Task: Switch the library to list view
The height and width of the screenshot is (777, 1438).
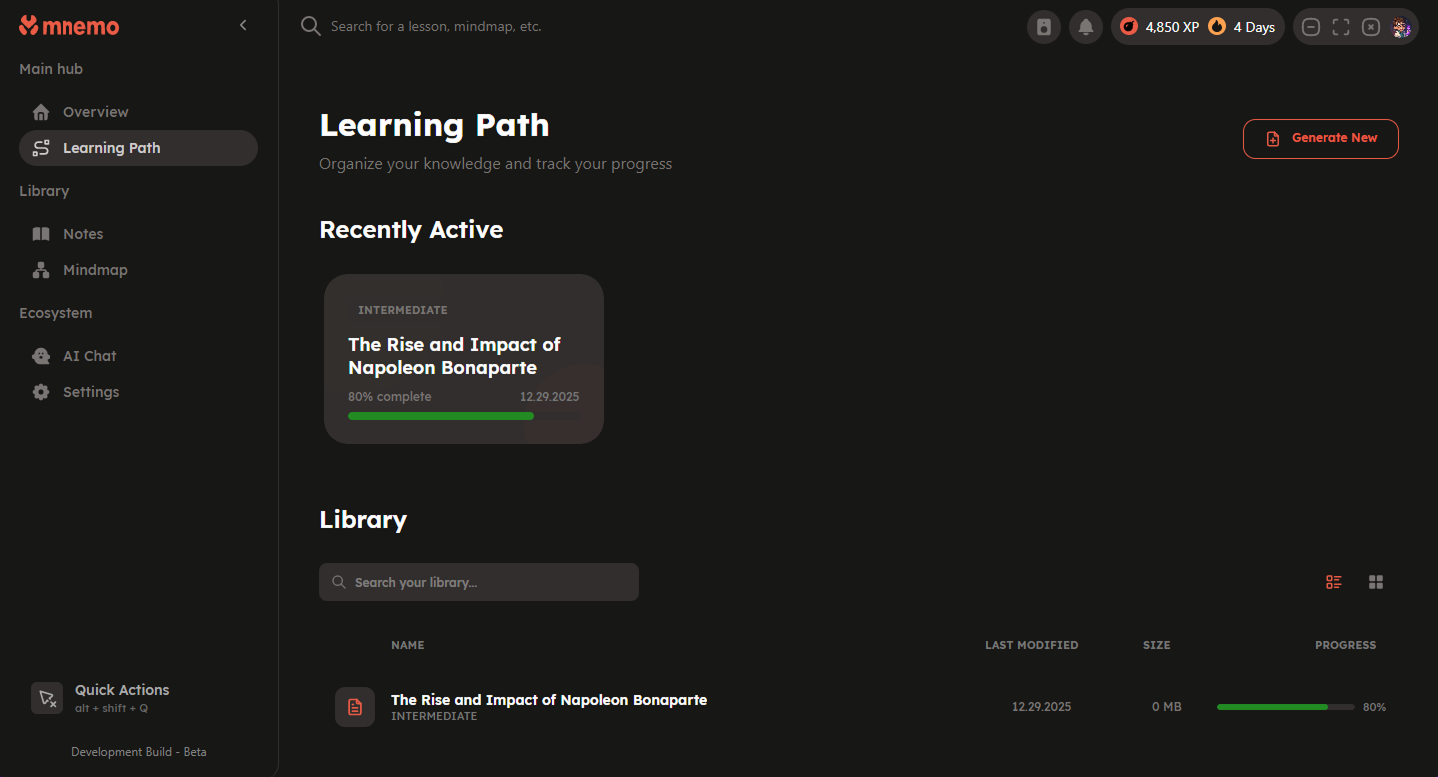Action: tap(1334, 582)
